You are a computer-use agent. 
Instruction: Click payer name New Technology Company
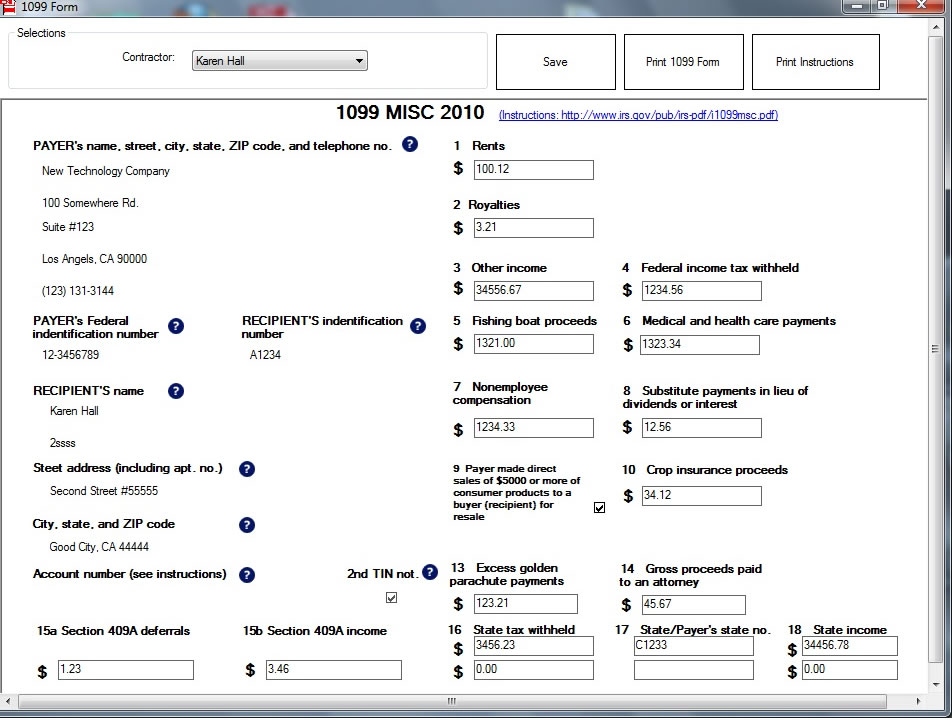[106, 171]
